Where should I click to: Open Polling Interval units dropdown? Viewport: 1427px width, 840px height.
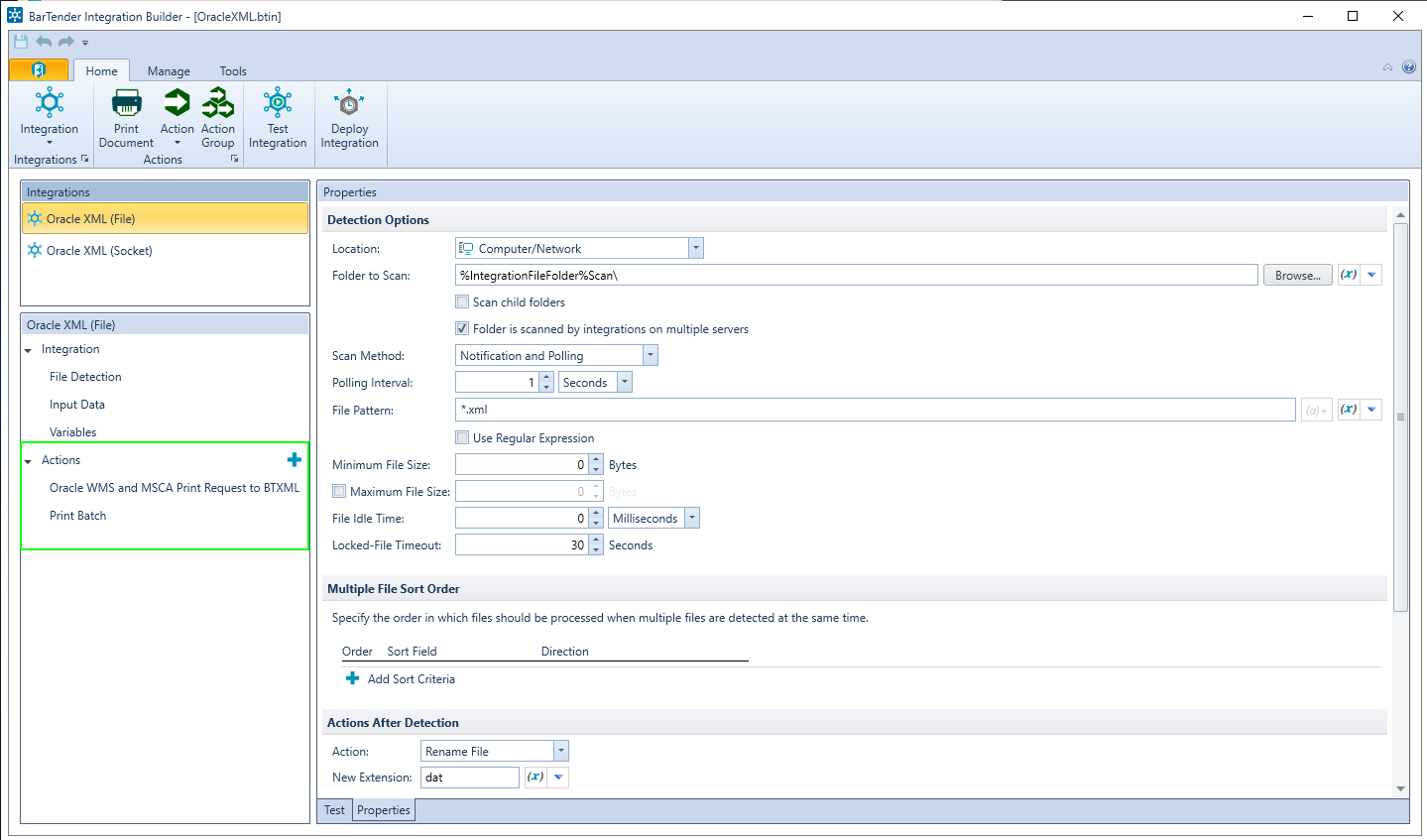(x=624, y=382)
